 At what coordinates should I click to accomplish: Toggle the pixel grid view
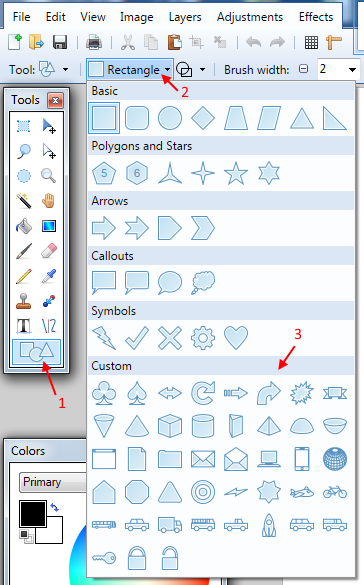click(311, 43)
